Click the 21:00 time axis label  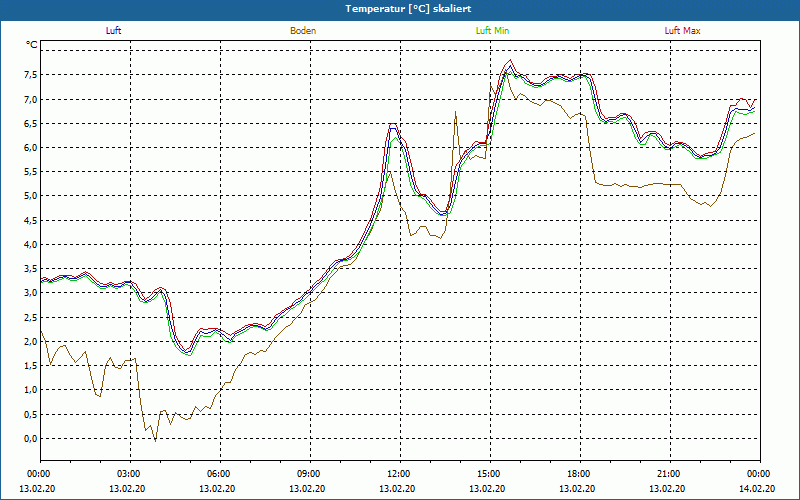click(667, 474)
